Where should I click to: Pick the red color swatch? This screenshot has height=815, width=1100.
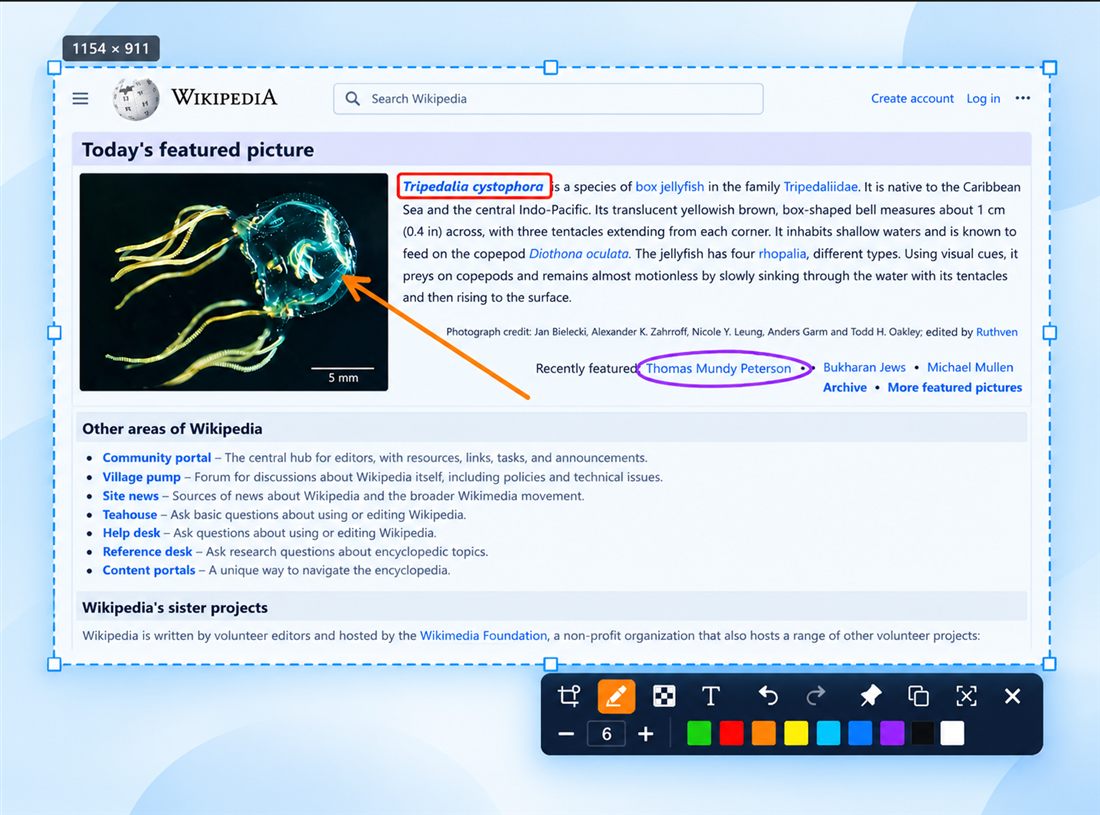pyautogui.click(x=731, y=734)
